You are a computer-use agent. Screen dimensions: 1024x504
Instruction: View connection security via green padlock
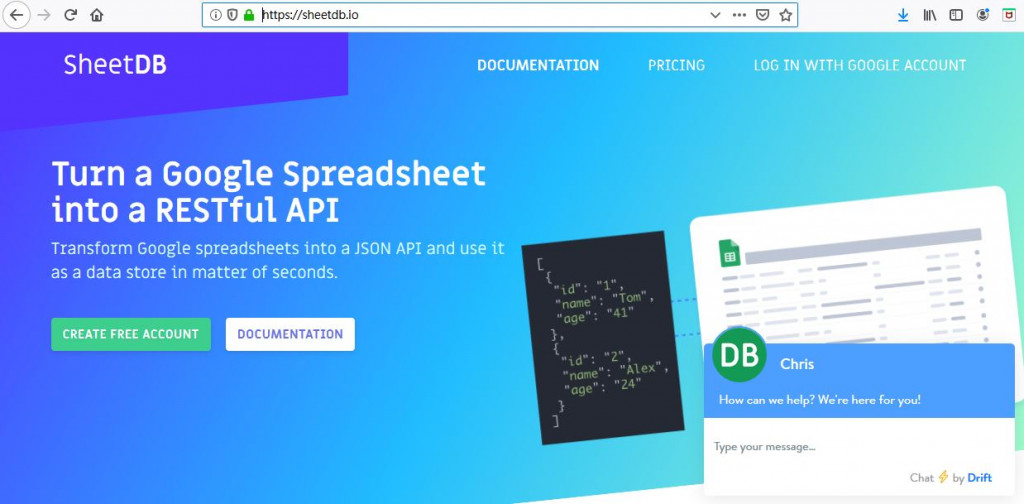248,15
